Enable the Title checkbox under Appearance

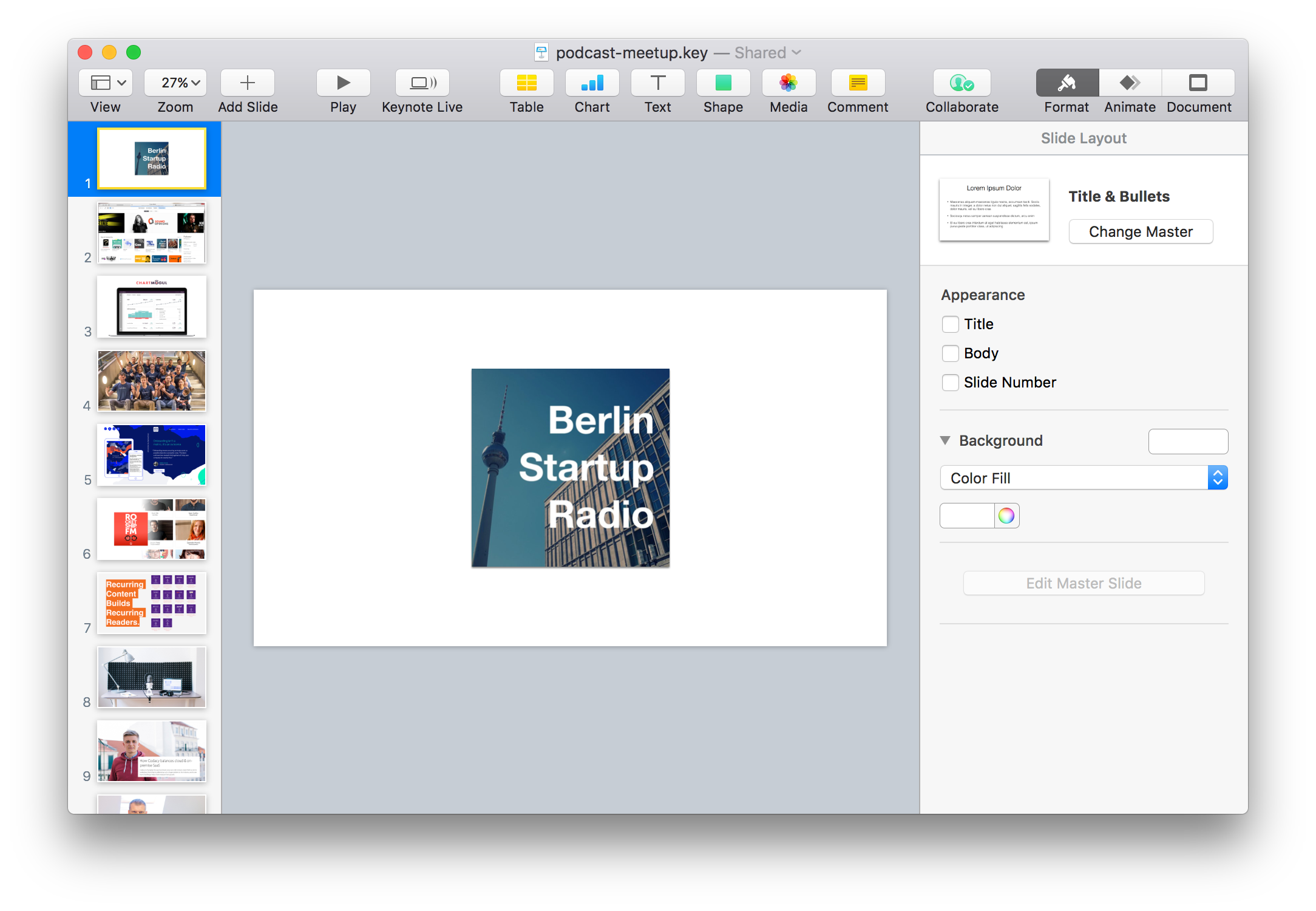click(x=951, y=324)
